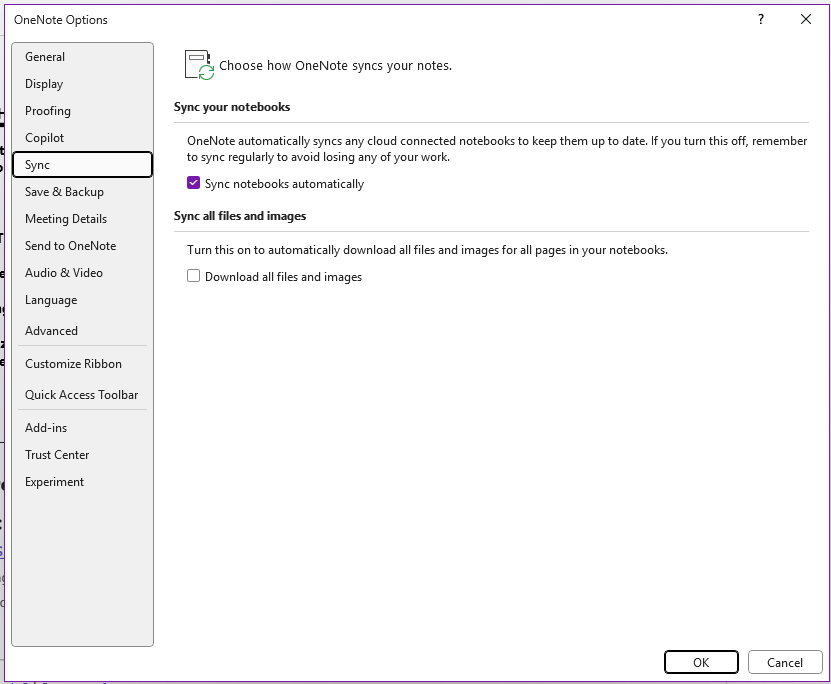831x684 pixels.
Task: Open Proofing options
Action: click(x=48, y=110)
